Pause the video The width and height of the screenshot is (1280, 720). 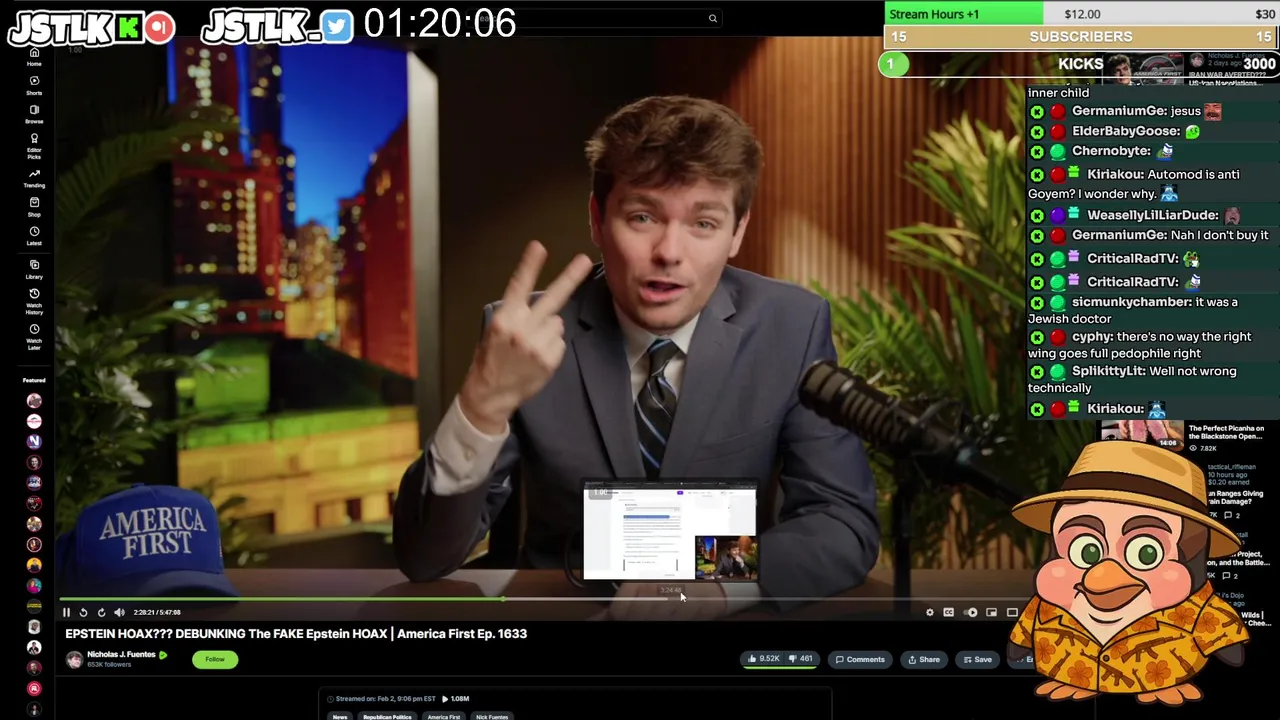(x=66, y=612)
